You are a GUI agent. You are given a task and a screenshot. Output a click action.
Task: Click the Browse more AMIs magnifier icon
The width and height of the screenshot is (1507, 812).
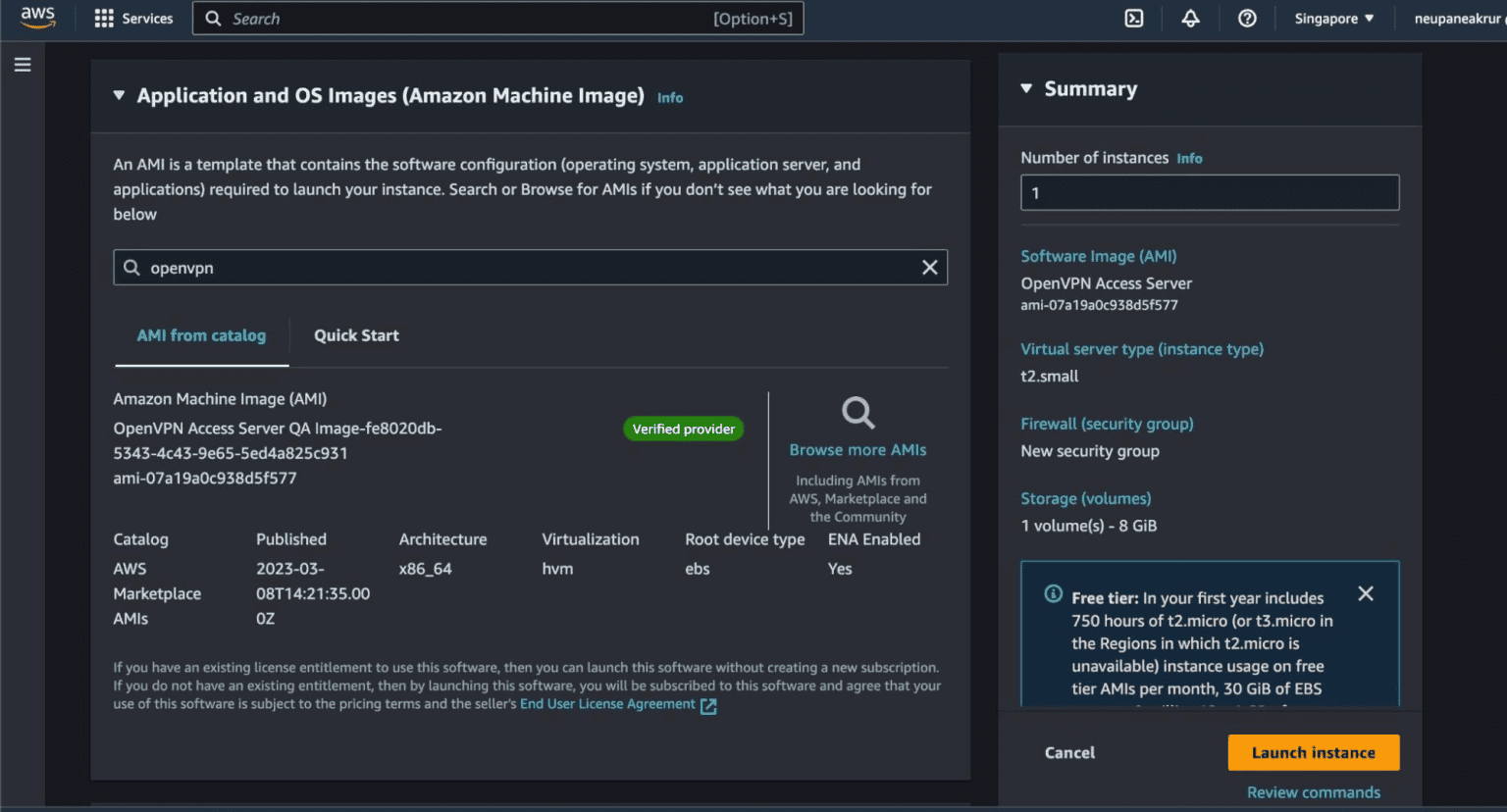pyautogui.click(x=857, y=413)
